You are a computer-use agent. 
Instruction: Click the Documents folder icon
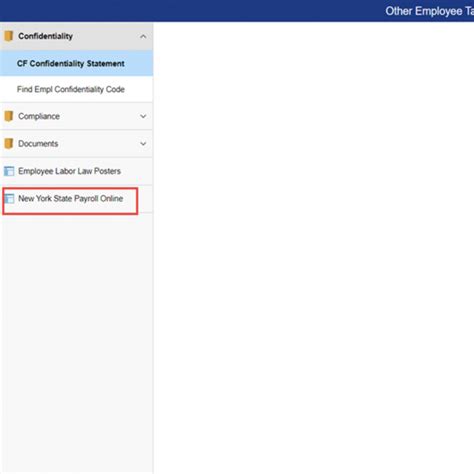click(x=9, y=143)
